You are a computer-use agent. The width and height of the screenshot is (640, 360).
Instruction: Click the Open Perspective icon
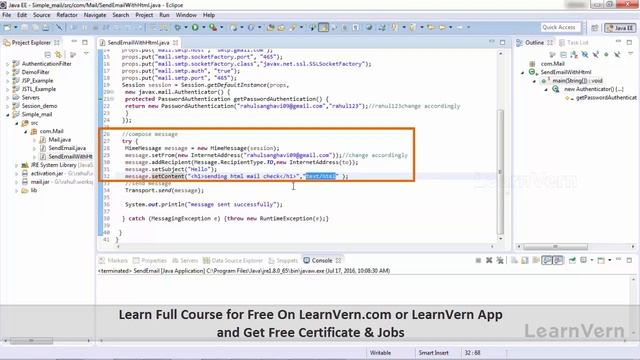click(x=595, y=28)
